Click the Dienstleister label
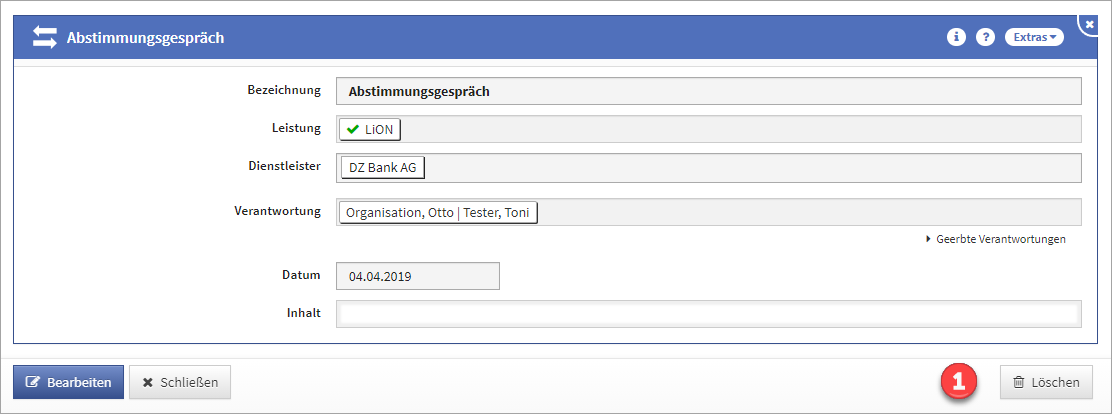This screenshot has width=1112, height=414. pos(284,166)
